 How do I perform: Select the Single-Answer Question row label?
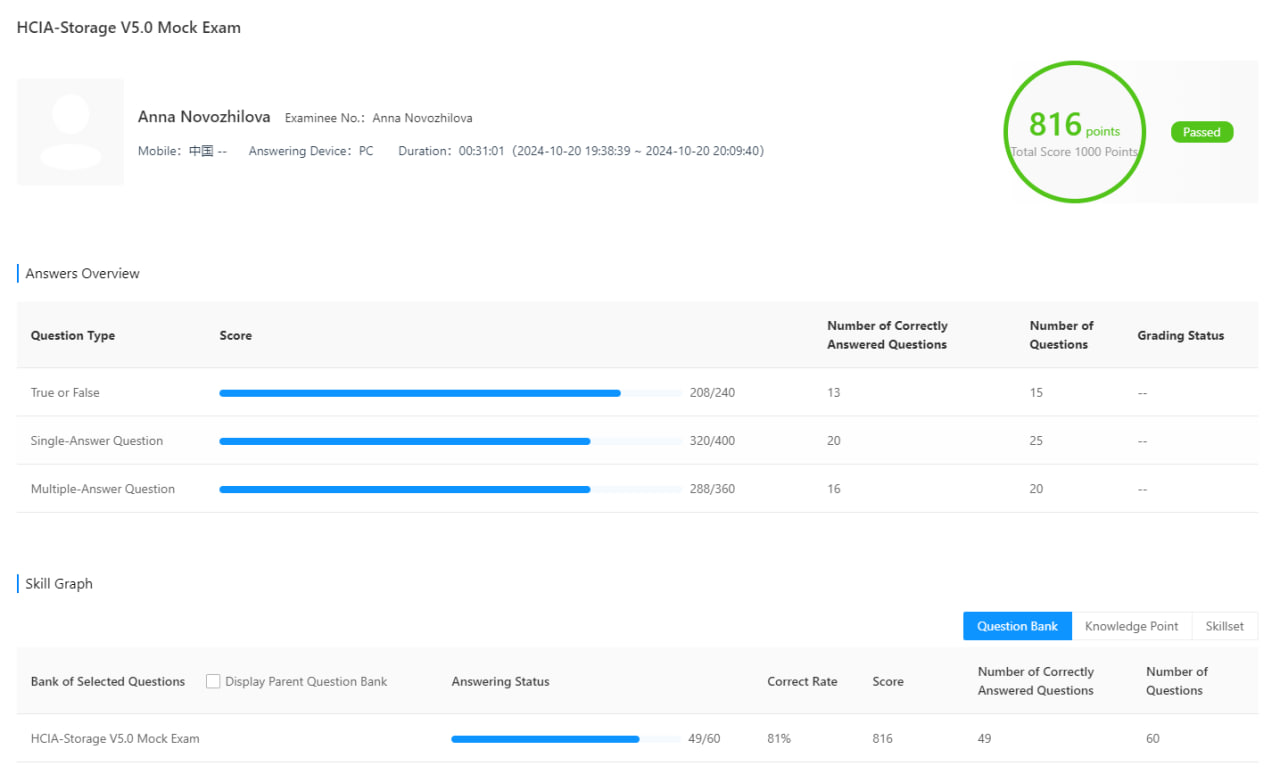click(96, 441)
